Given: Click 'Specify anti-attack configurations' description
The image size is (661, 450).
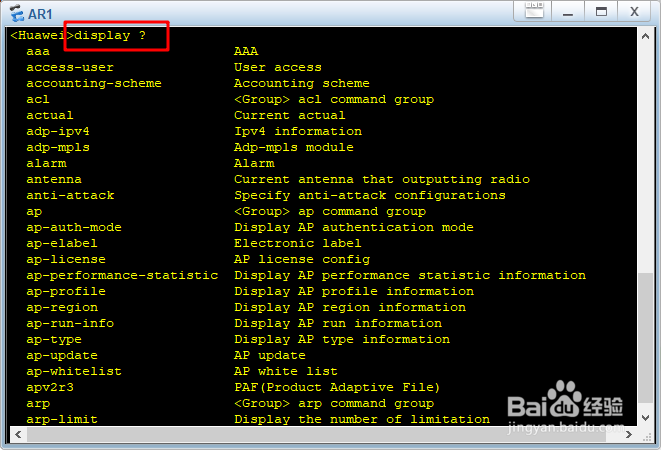Looking at the screenshot, I should 370,196.
